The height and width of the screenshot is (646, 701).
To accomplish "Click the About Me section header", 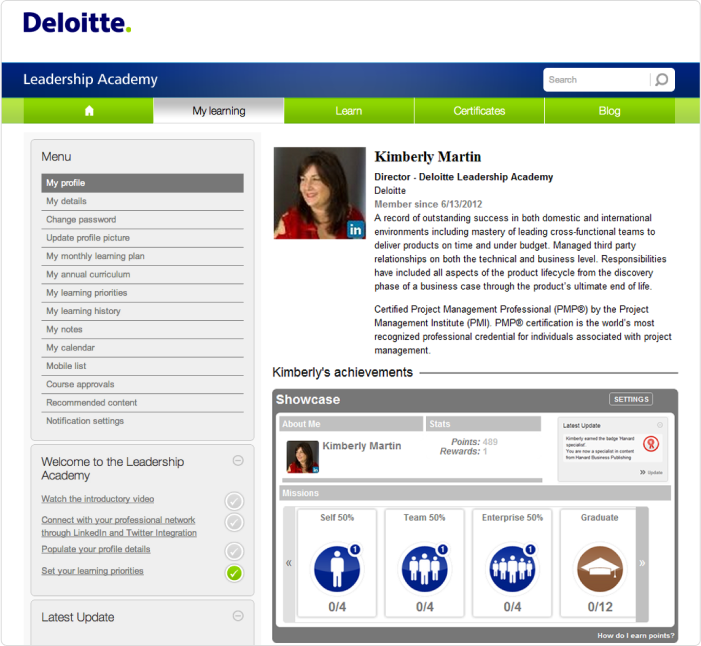I will pyautogui.click(x=351, y=424).
